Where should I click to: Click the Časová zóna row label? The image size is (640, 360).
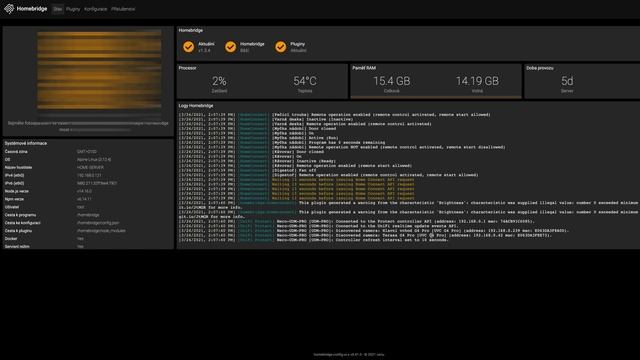(x=16, y=151)
